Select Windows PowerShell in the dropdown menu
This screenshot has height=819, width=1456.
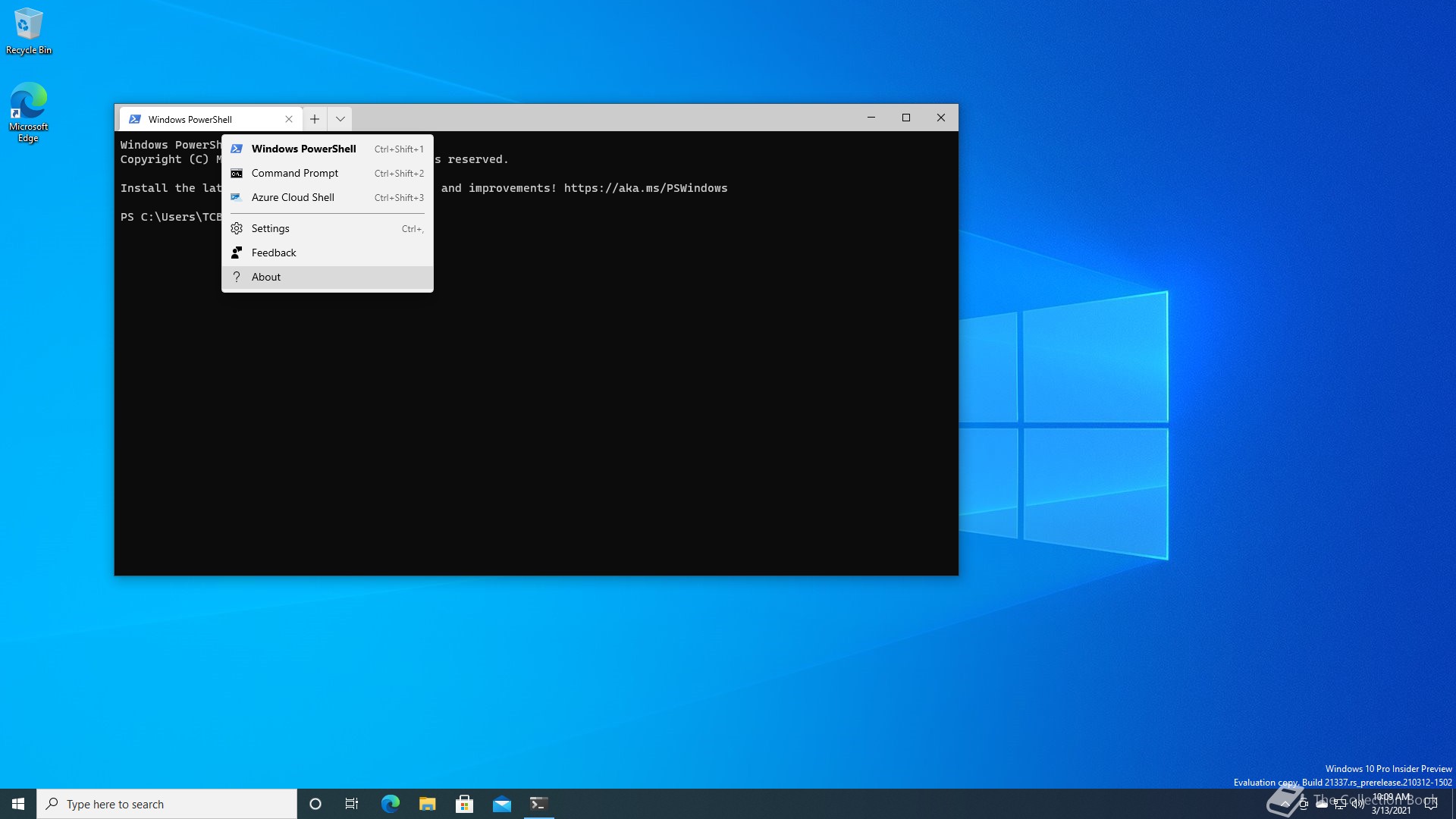(x=327, y=149)
